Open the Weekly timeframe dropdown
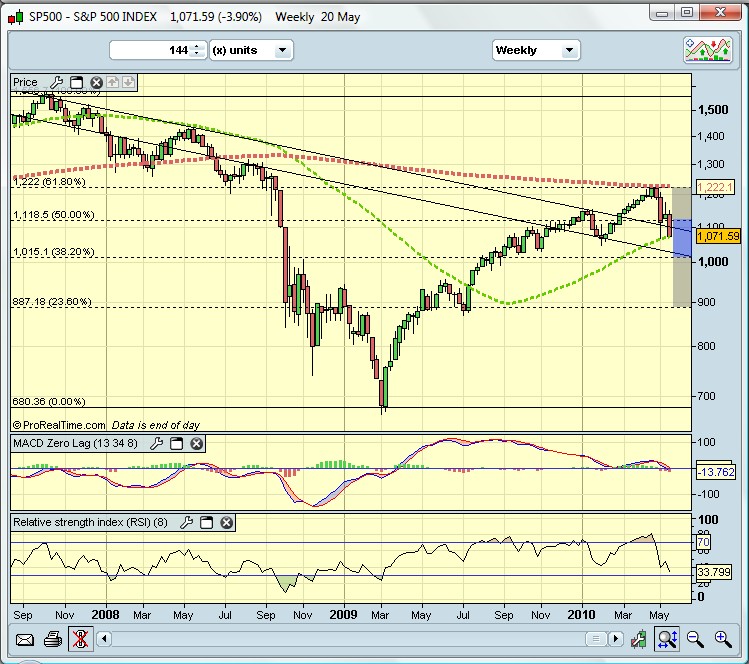 (x=536, y=50)
